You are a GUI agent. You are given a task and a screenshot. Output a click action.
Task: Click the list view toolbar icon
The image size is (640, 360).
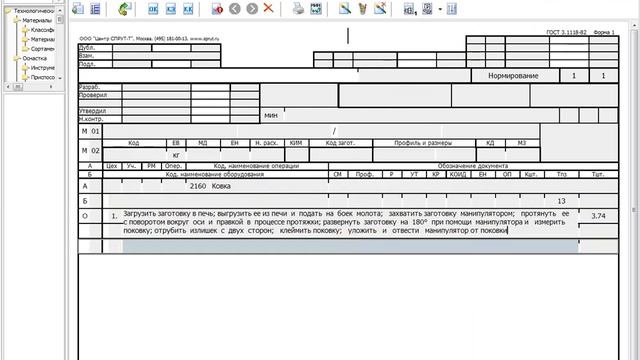[x=95, y=9]
